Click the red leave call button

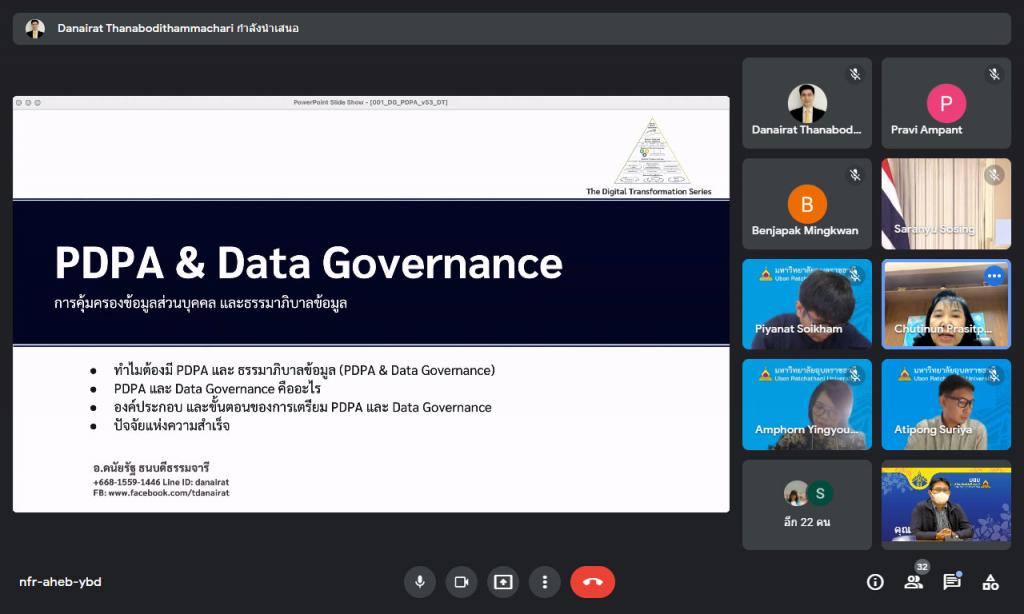pos(592,582)
